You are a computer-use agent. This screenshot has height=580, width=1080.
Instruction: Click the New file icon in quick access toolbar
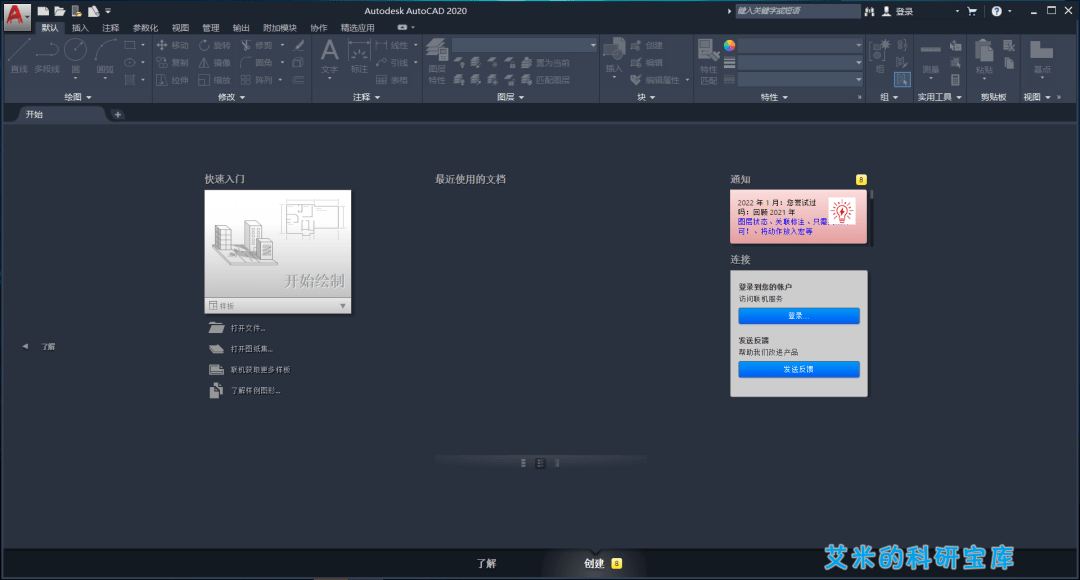click(43, 11)
